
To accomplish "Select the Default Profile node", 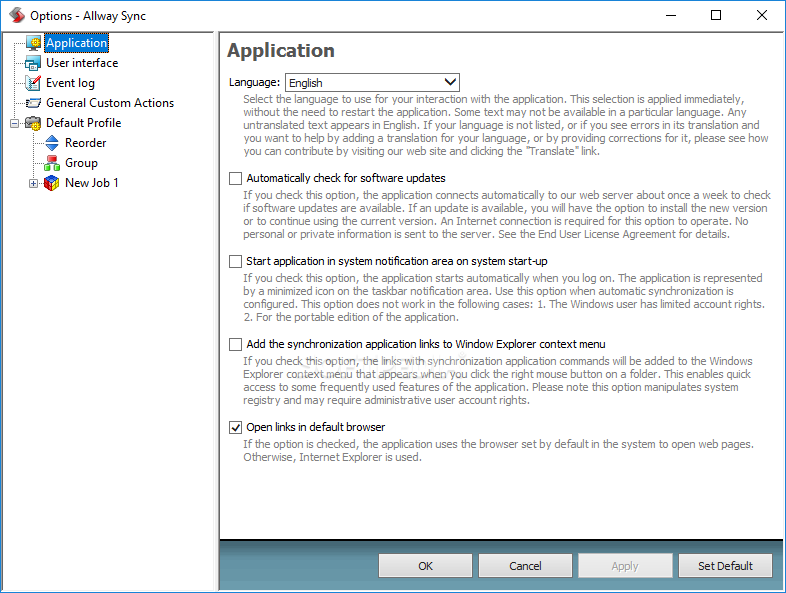I will 83,123.
